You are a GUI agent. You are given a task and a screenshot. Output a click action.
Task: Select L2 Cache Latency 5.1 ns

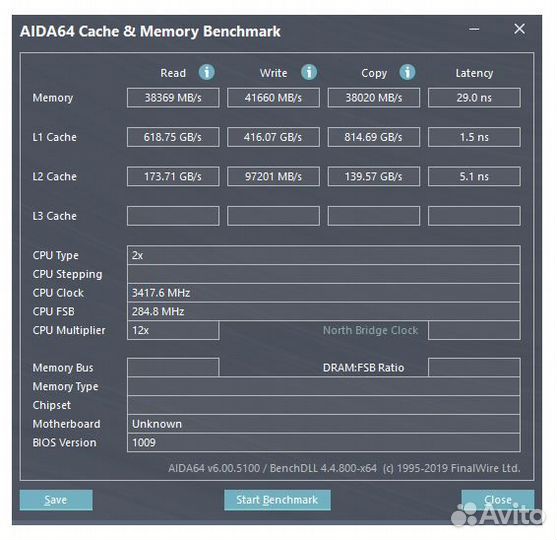tap(474, 177)
